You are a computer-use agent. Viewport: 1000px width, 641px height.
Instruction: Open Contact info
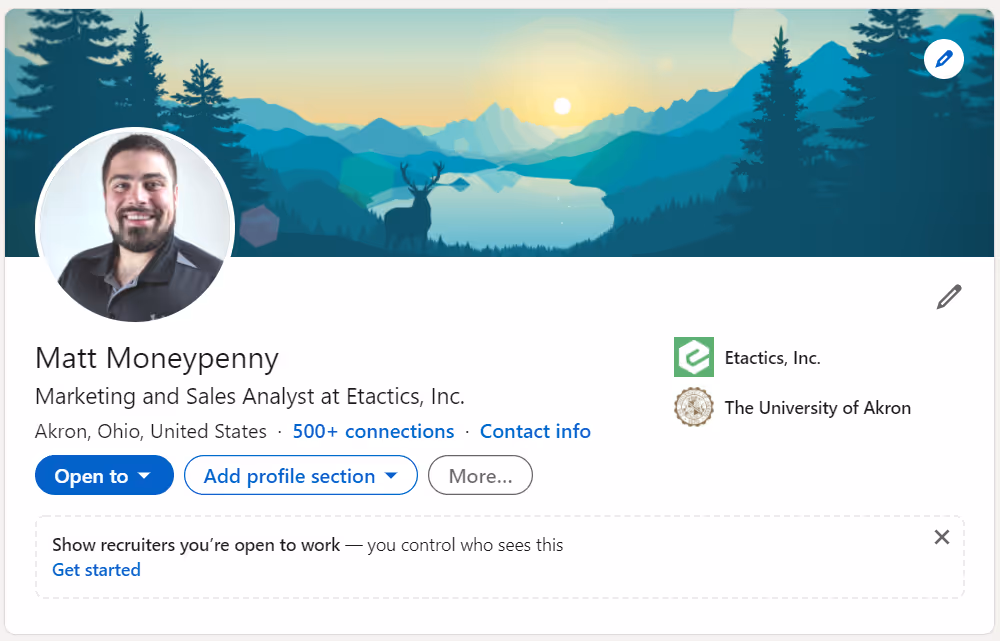tap(535, 431)
